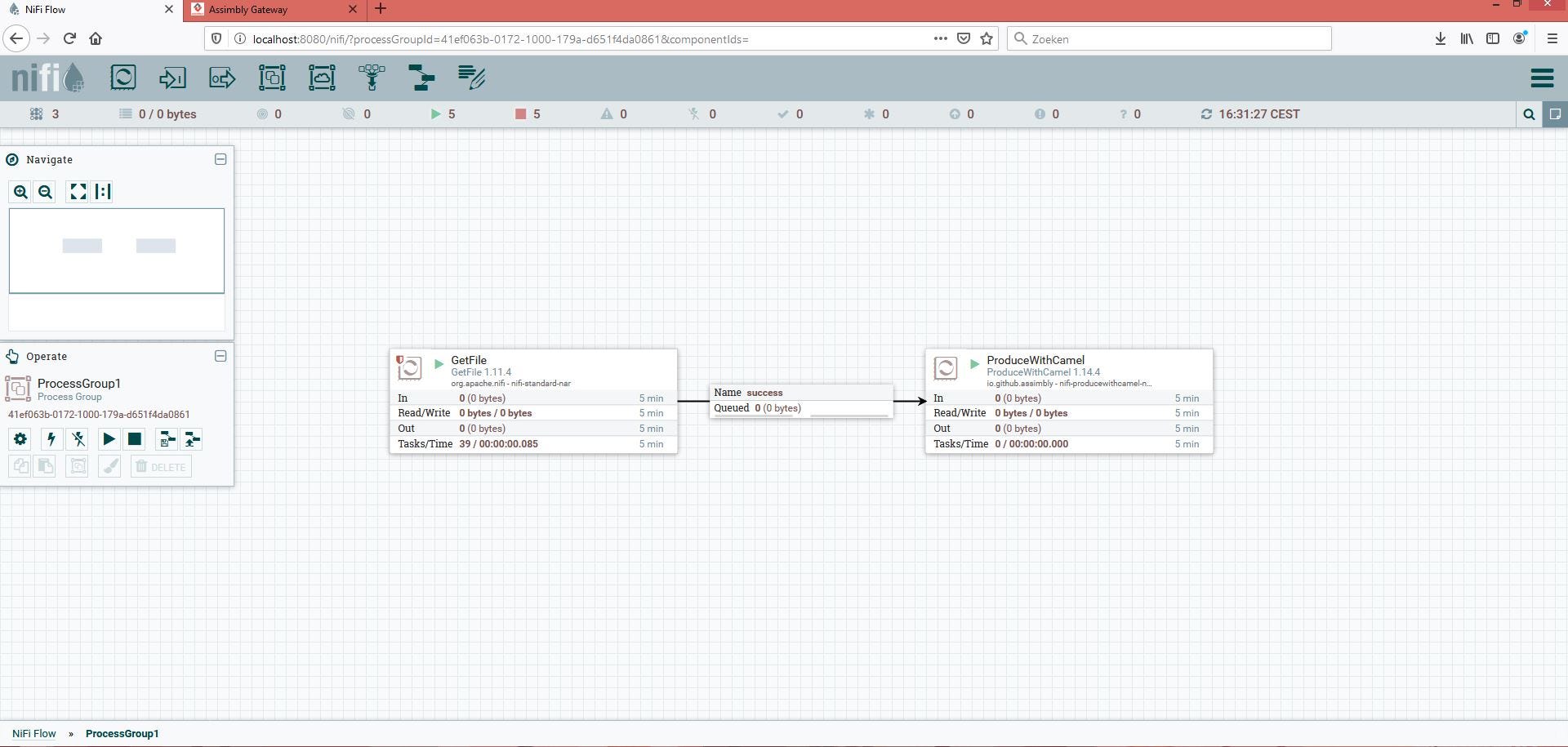Click the Enable lightning icon in Operate
Image resolution: width=1568 pixels, height=747 pixels.
tap(51, 439)
